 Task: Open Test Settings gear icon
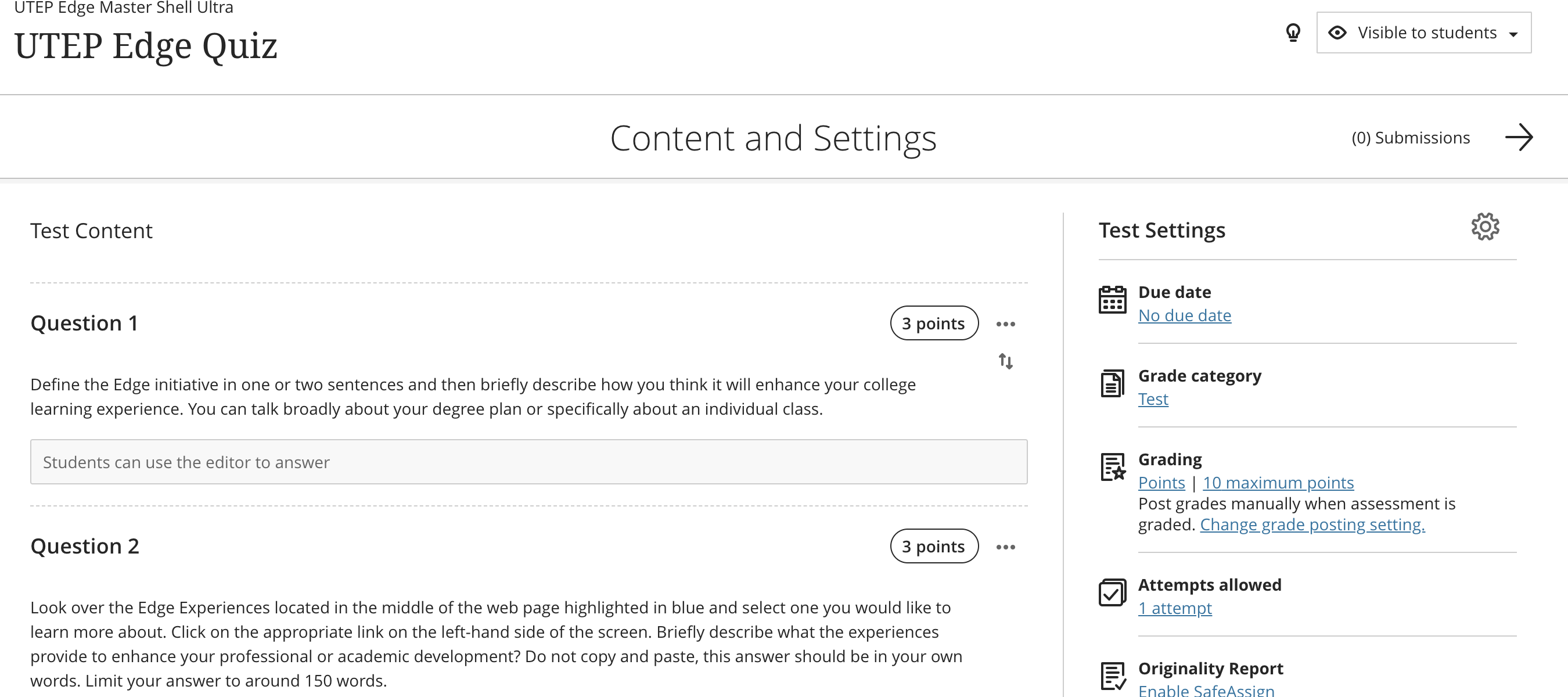(1484, 227)
